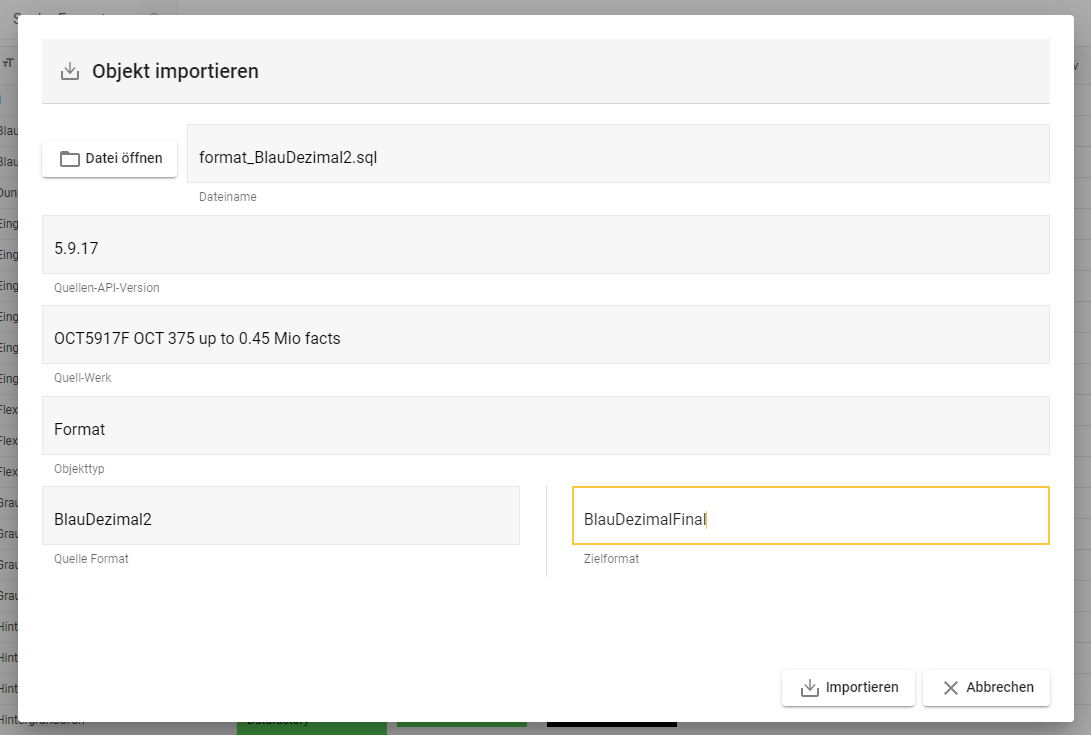Click the Dateiname label under the file field
1091x735 pixels.
click(x=227, y=197)
